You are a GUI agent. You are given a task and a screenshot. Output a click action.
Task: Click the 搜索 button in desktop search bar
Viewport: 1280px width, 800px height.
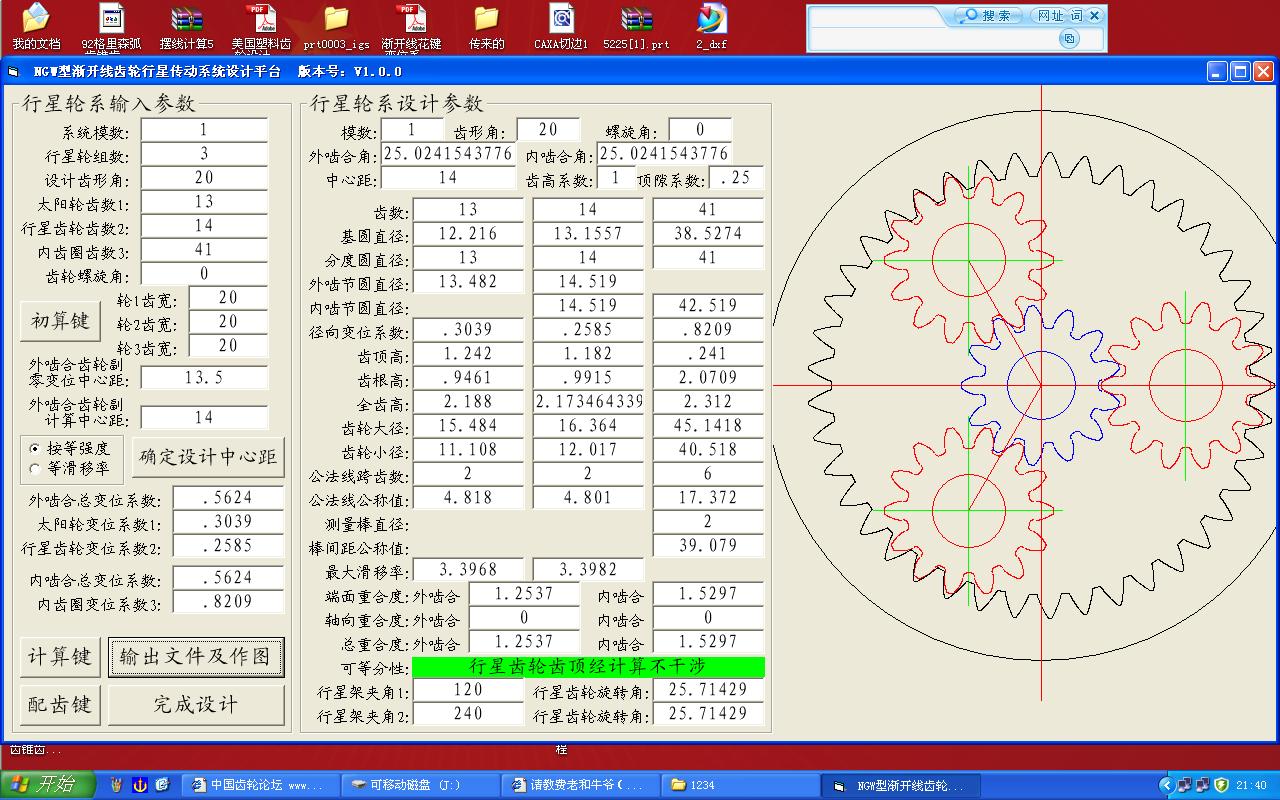988,16
